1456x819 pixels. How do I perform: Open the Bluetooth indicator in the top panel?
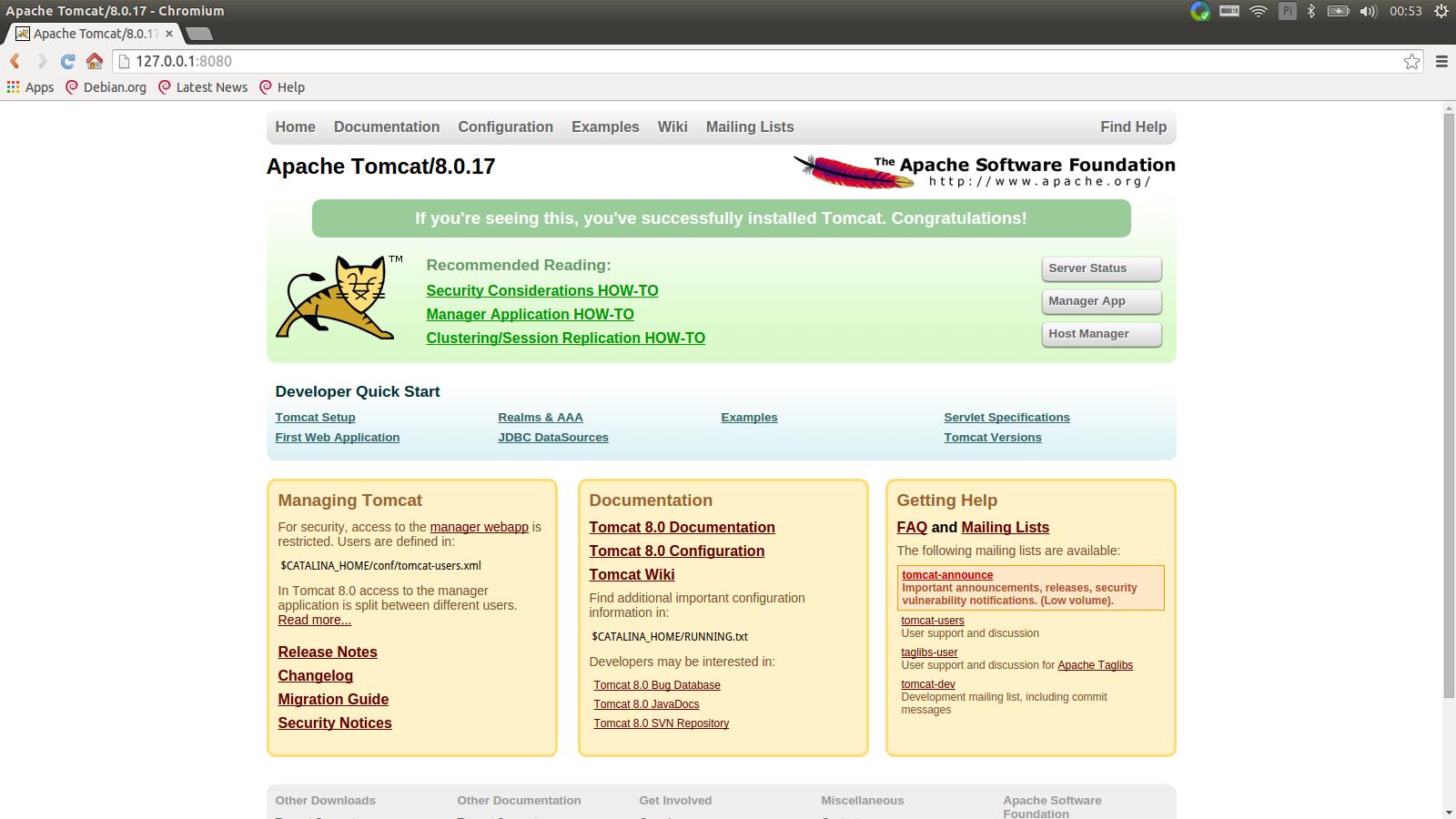(x=1311, y=11)
